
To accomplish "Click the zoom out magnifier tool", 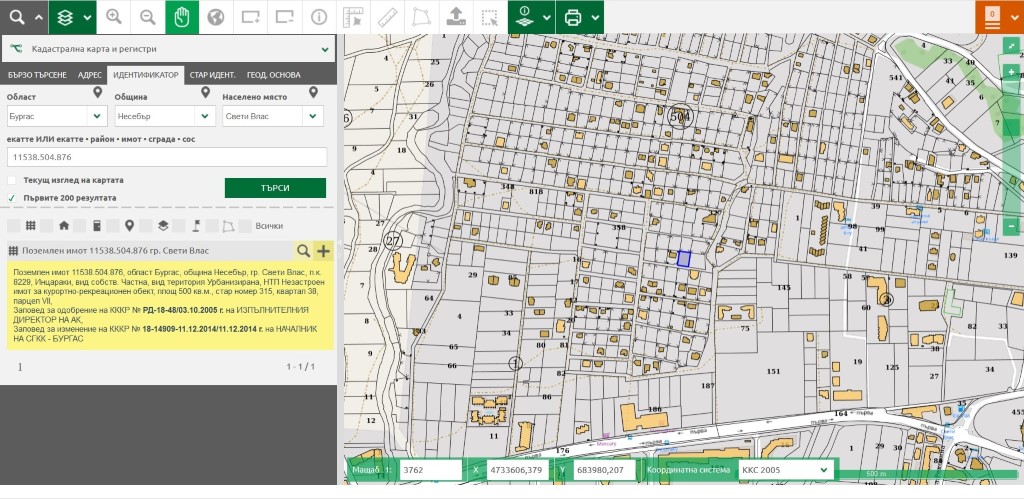I will point(148,17).
